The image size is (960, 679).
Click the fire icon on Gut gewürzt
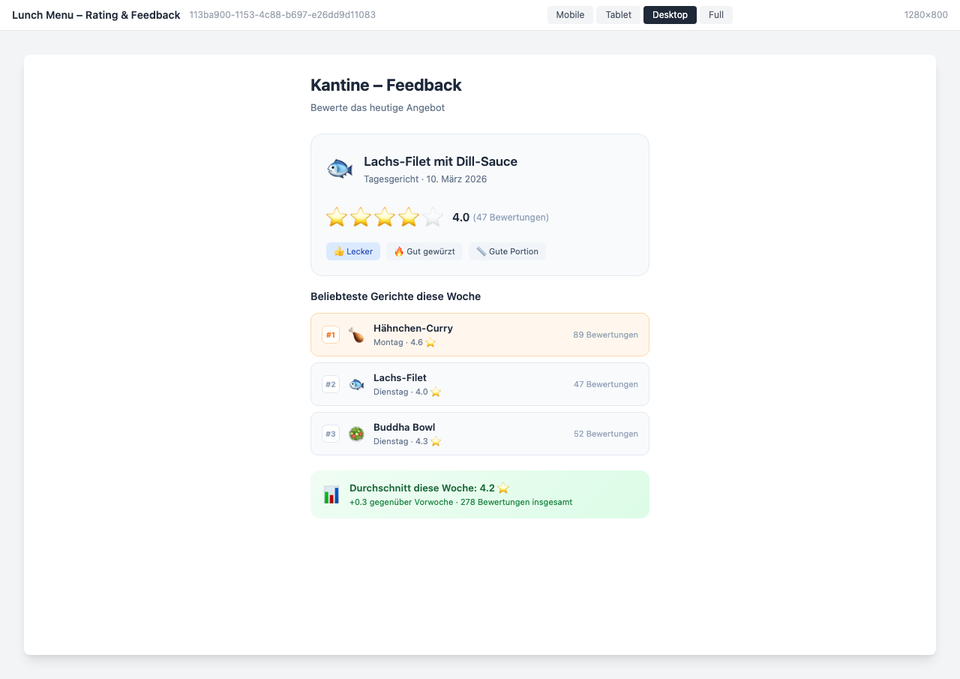[399, 251]
